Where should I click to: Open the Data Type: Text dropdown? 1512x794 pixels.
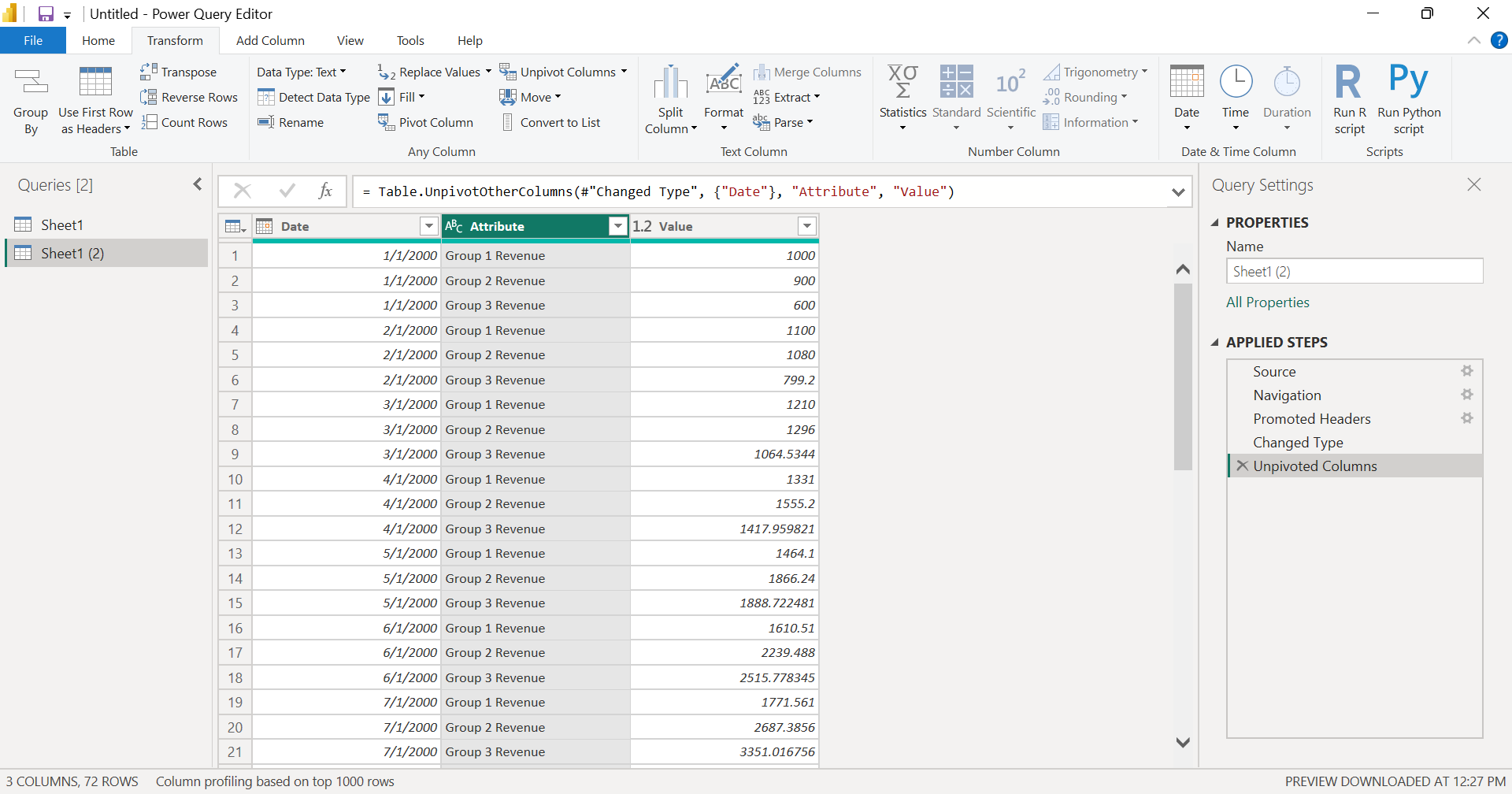(x=302, y=72)
